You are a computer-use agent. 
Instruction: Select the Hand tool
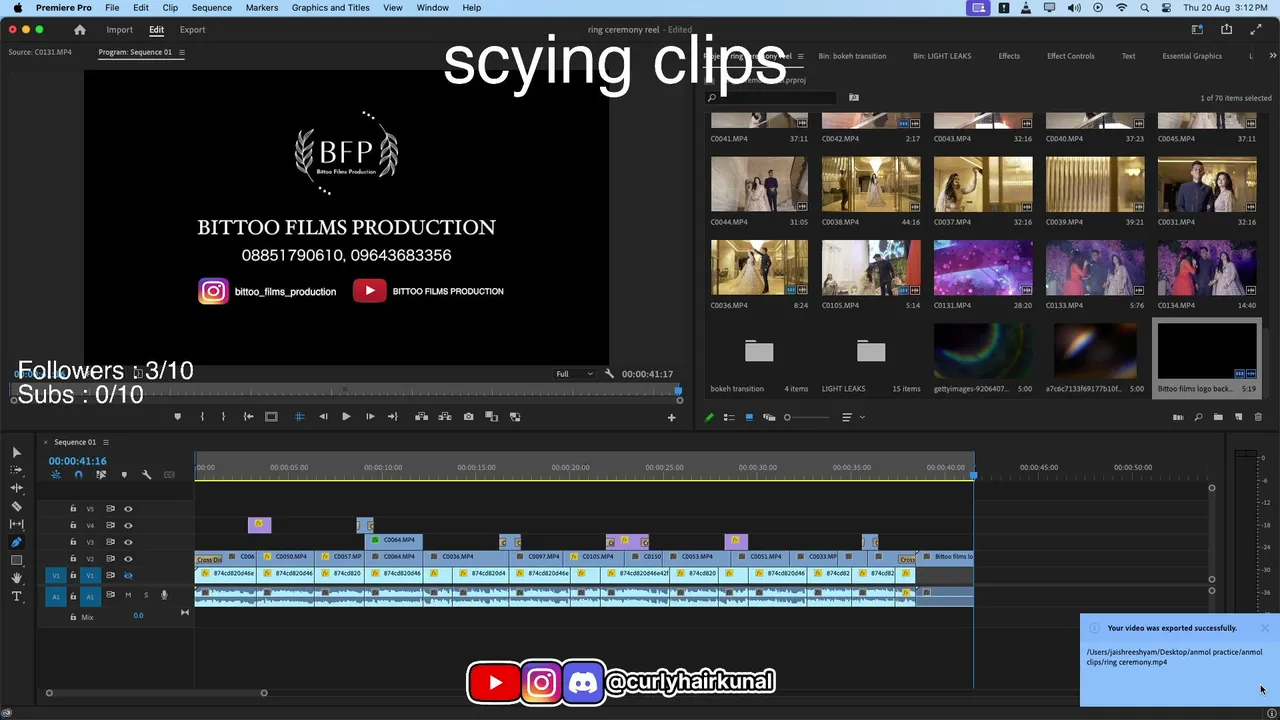(16, 578)
